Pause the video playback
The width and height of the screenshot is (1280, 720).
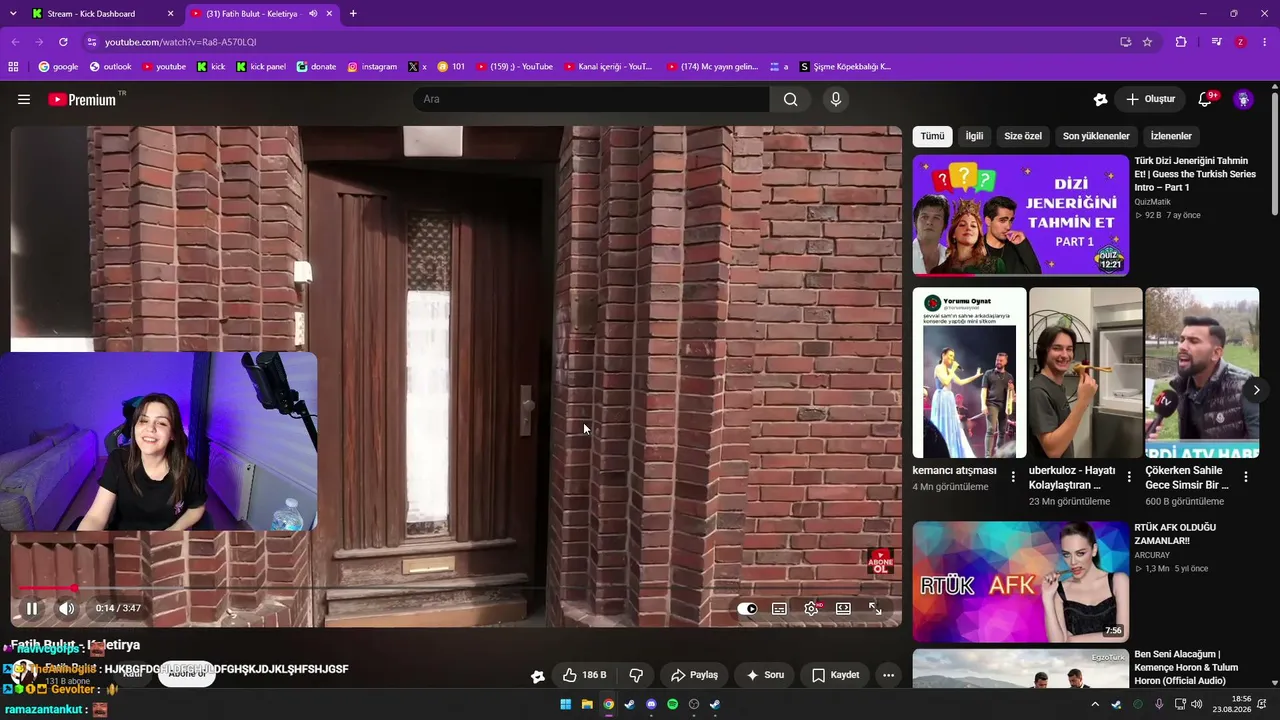tap(32, 608)
